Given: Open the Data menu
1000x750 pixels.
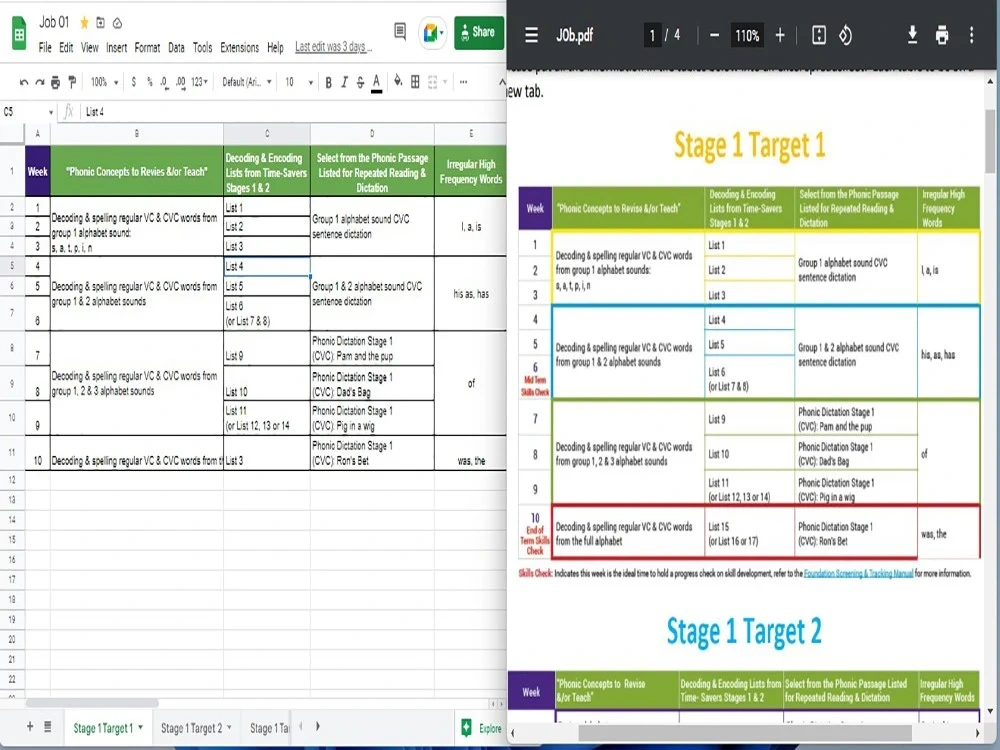Looking at the screenshot, I should pyautogui.click(x=176, y=47).
